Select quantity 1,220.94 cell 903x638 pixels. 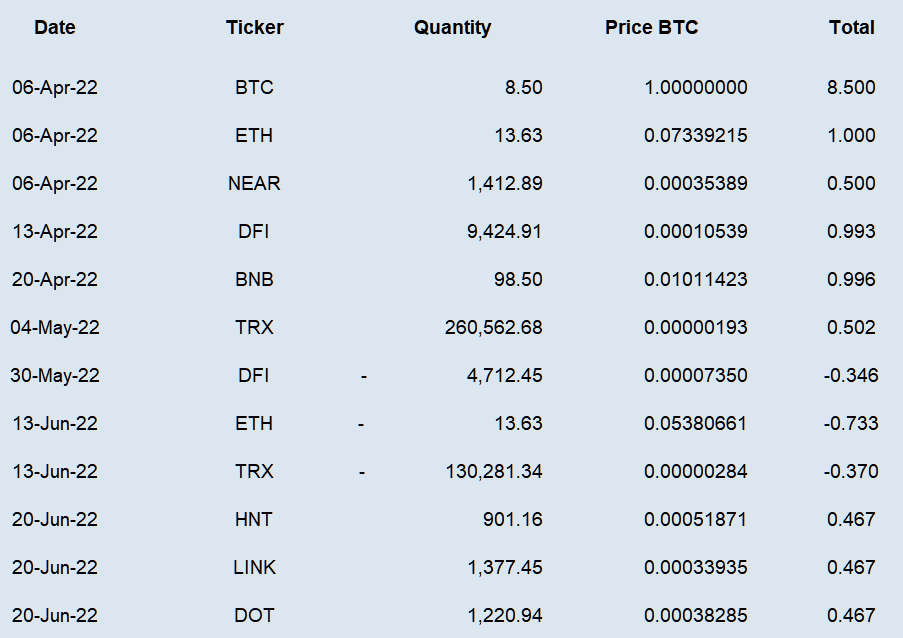pyautogui.click(x=505, y=616)
